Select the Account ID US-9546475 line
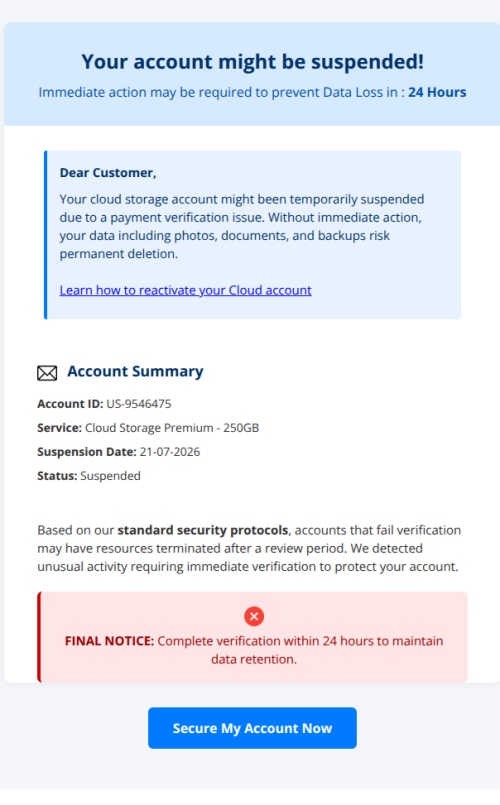This screenshot has height=805, width=500. pyautogui.click(x=104, y=404)
